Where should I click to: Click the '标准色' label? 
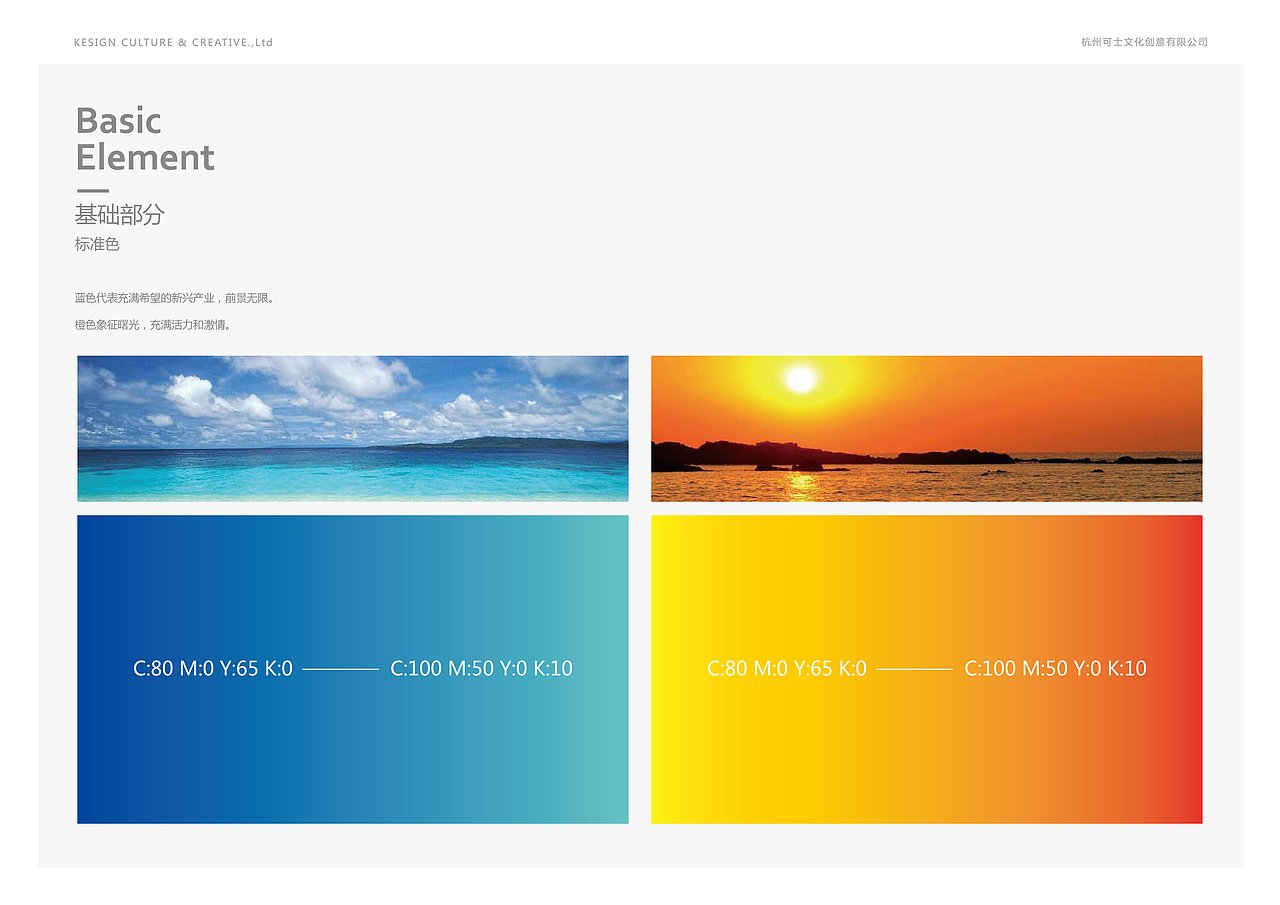click(x=97, y=244)
